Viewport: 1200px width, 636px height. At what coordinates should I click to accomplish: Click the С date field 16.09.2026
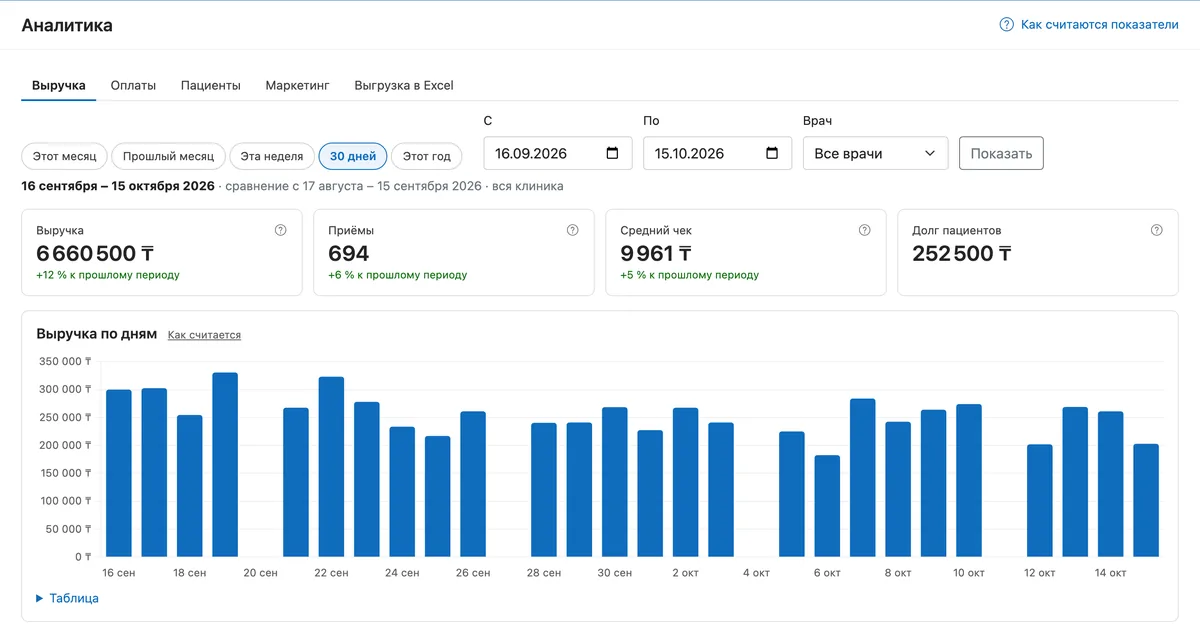pyautogui.click(x=558, y=153)
